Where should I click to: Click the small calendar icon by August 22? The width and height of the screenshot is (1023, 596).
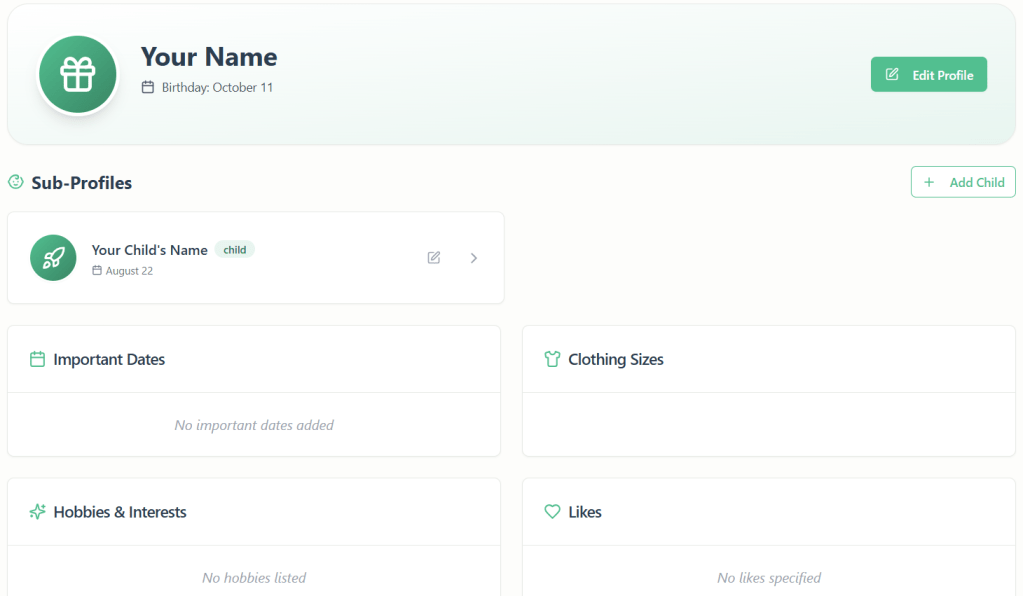(x=97, y=271)
